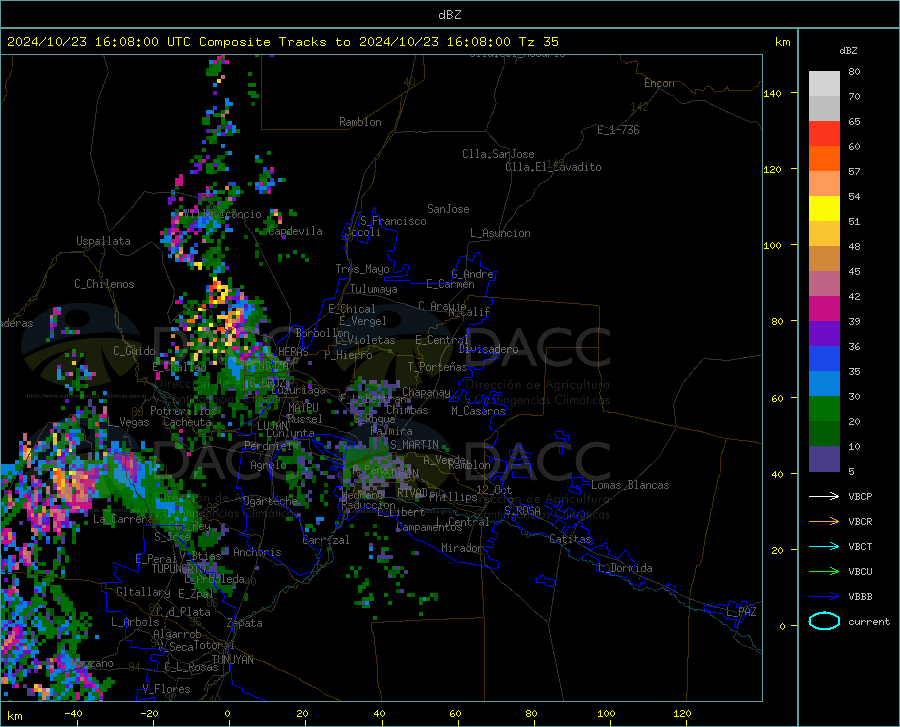Click the '-40' tick on horizontal km axis
This screenshot has height=727, width=900.
73,714
